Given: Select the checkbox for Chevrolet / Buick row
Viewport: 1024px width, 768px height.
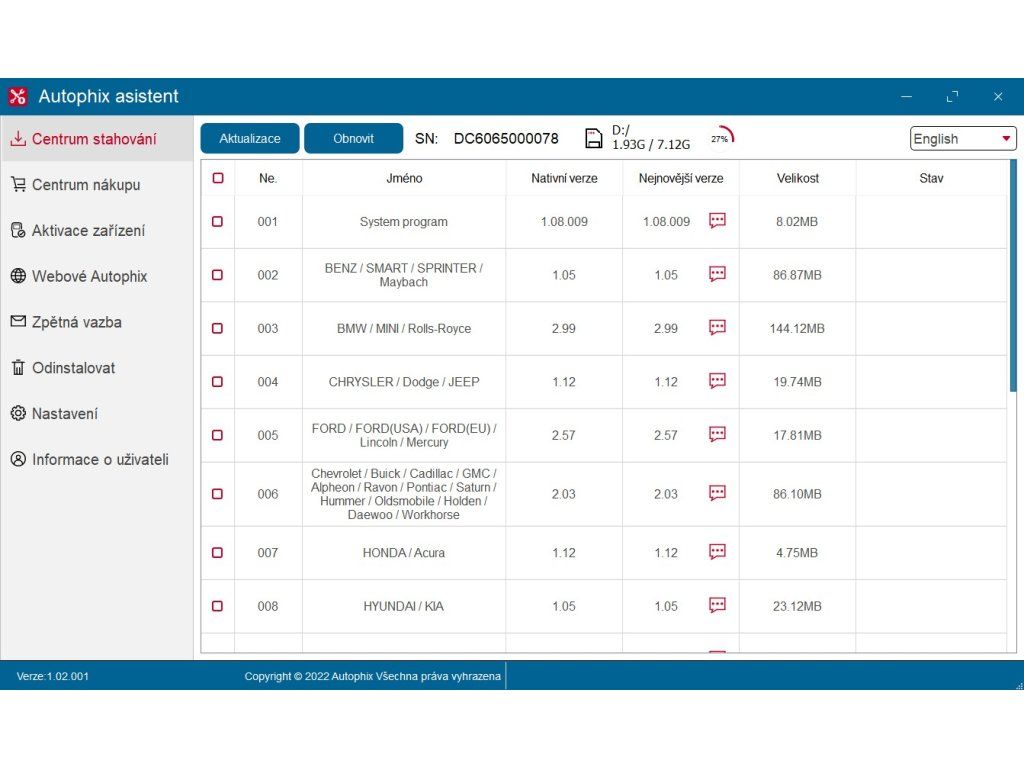Looking at the screenshot, I should 218,493.
